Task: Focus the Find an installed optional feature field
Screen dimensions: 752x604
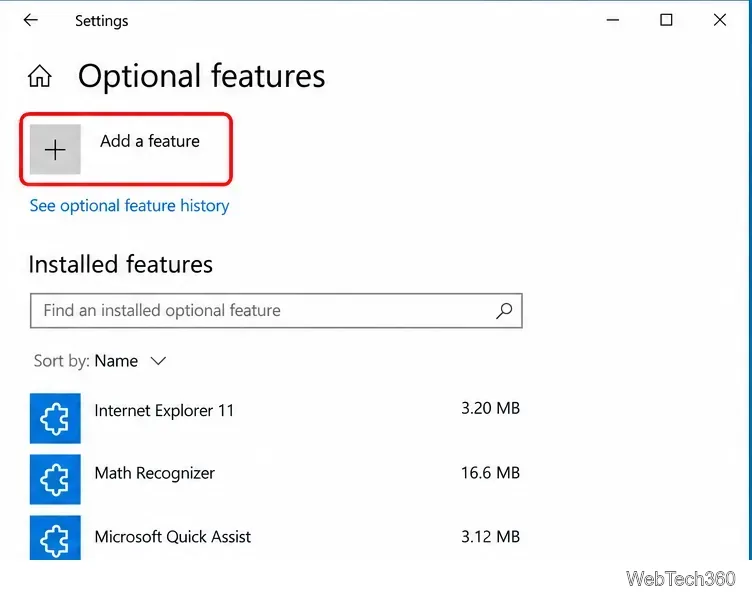Action: [276, 311]
